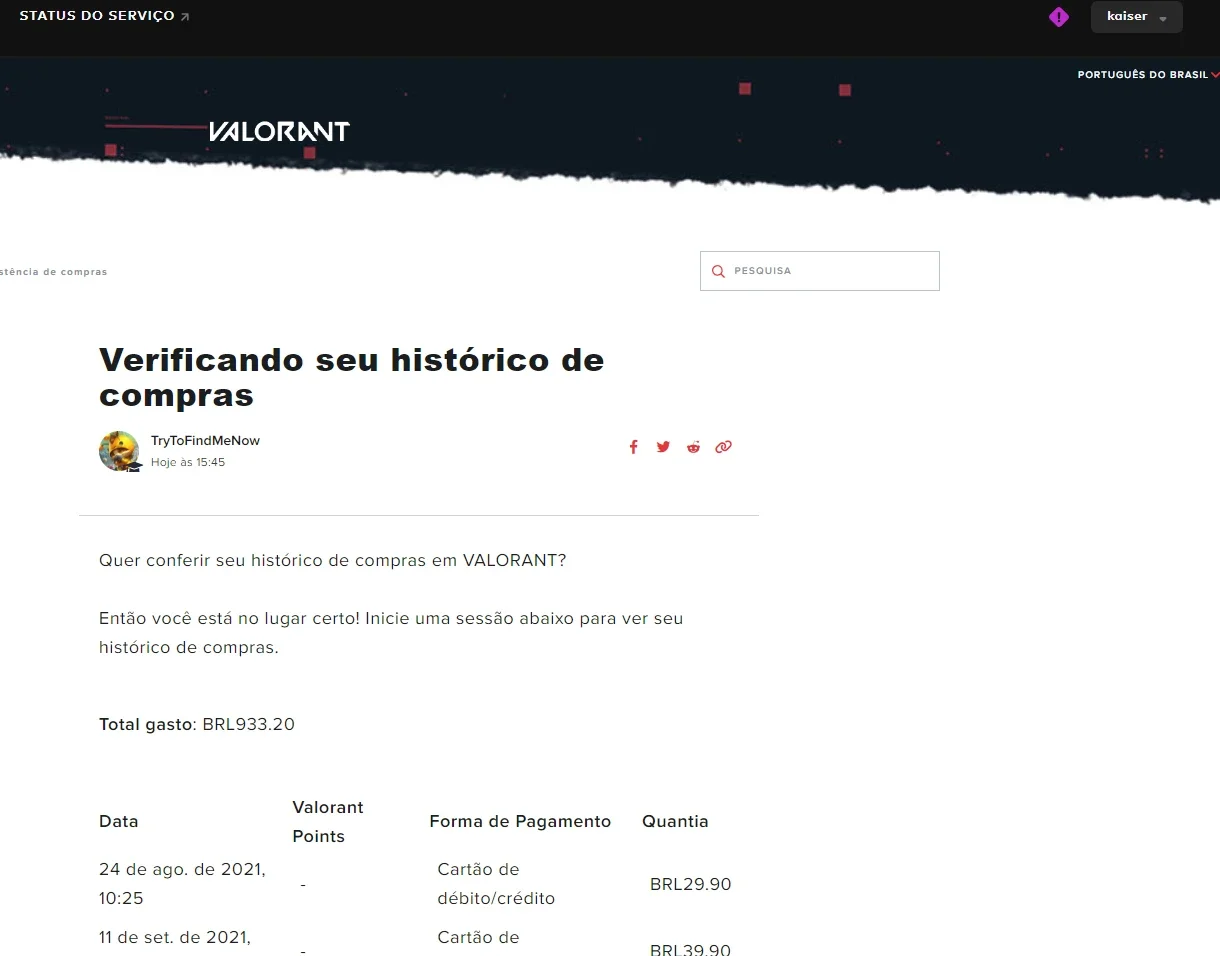1220x956 pixels.
Task: Share the article on Twitter
Action: [x=663, y=447]
